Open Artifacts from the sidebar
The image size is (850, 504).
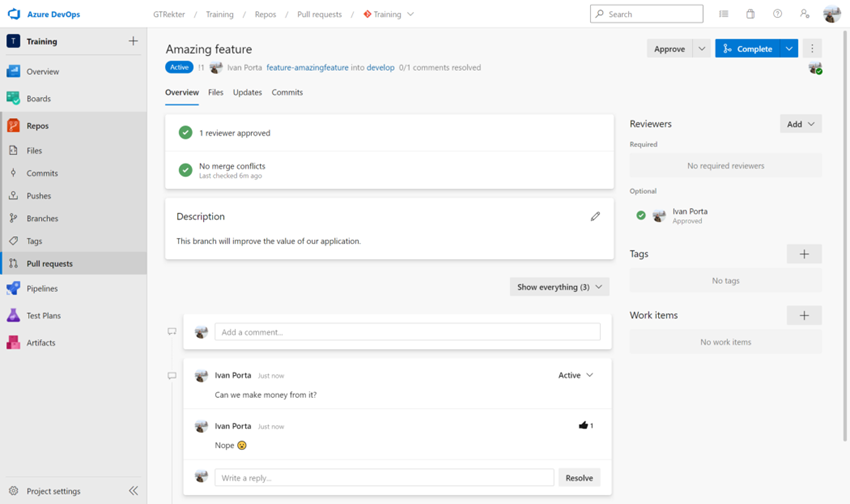click(41, 343)
